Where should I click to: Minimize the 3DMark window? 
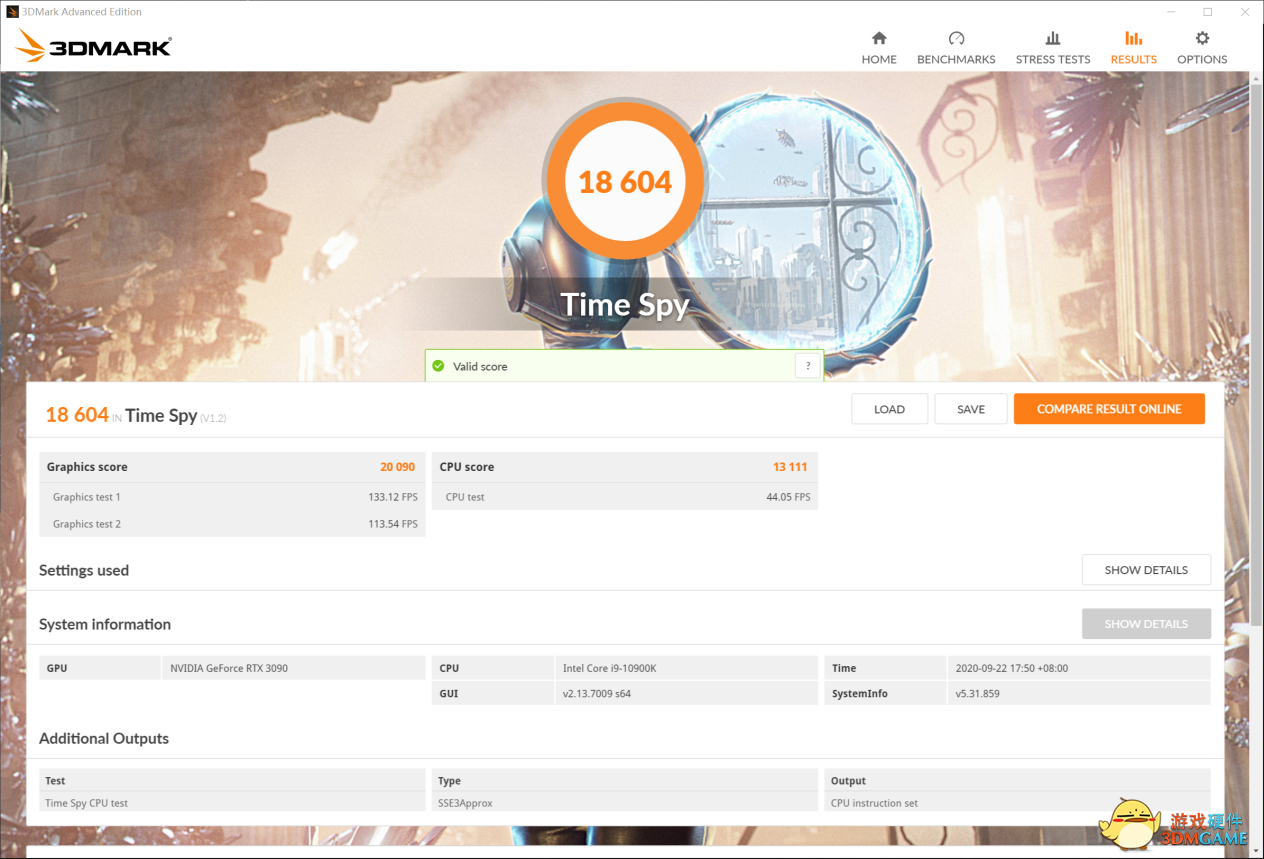pyautogui.click(x=1170, y=12)
